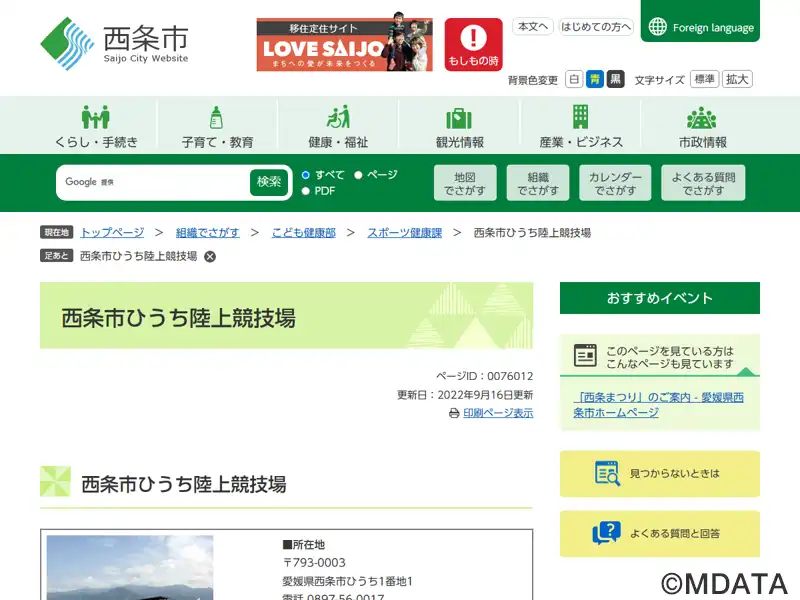The width and height of the screenshot is (800, 600).
Task: Click the 検索 search button
Action: click(x=269, y=182)
